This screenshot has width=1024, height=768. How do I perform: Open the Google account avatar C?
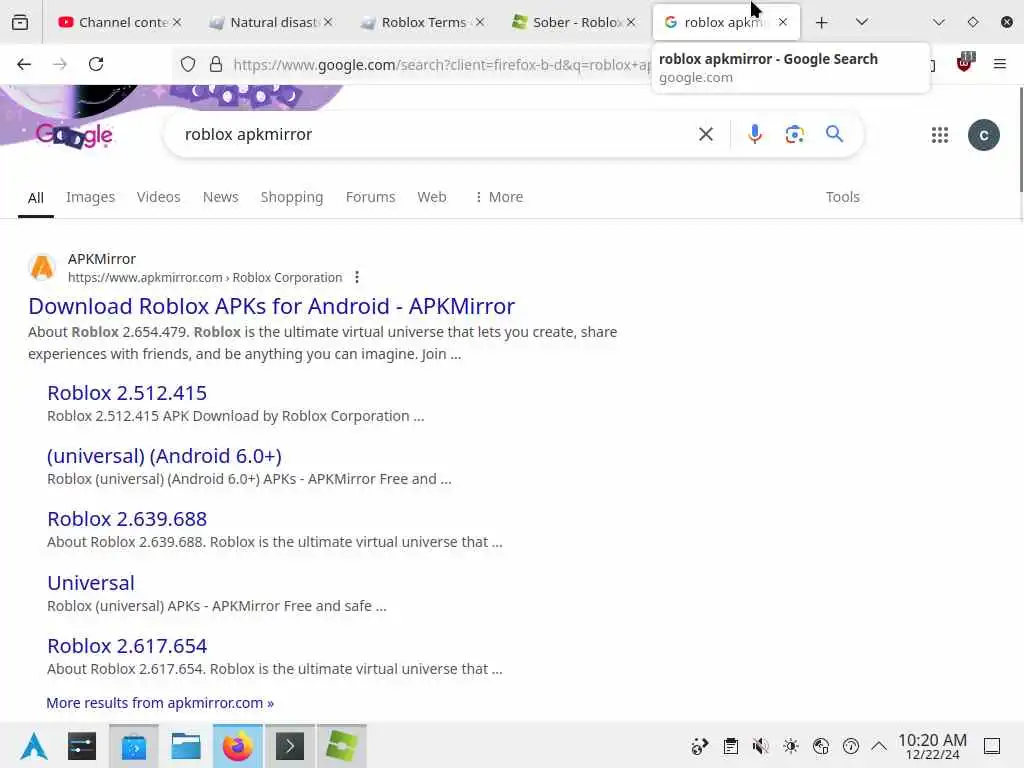click(x=984, y=135)
